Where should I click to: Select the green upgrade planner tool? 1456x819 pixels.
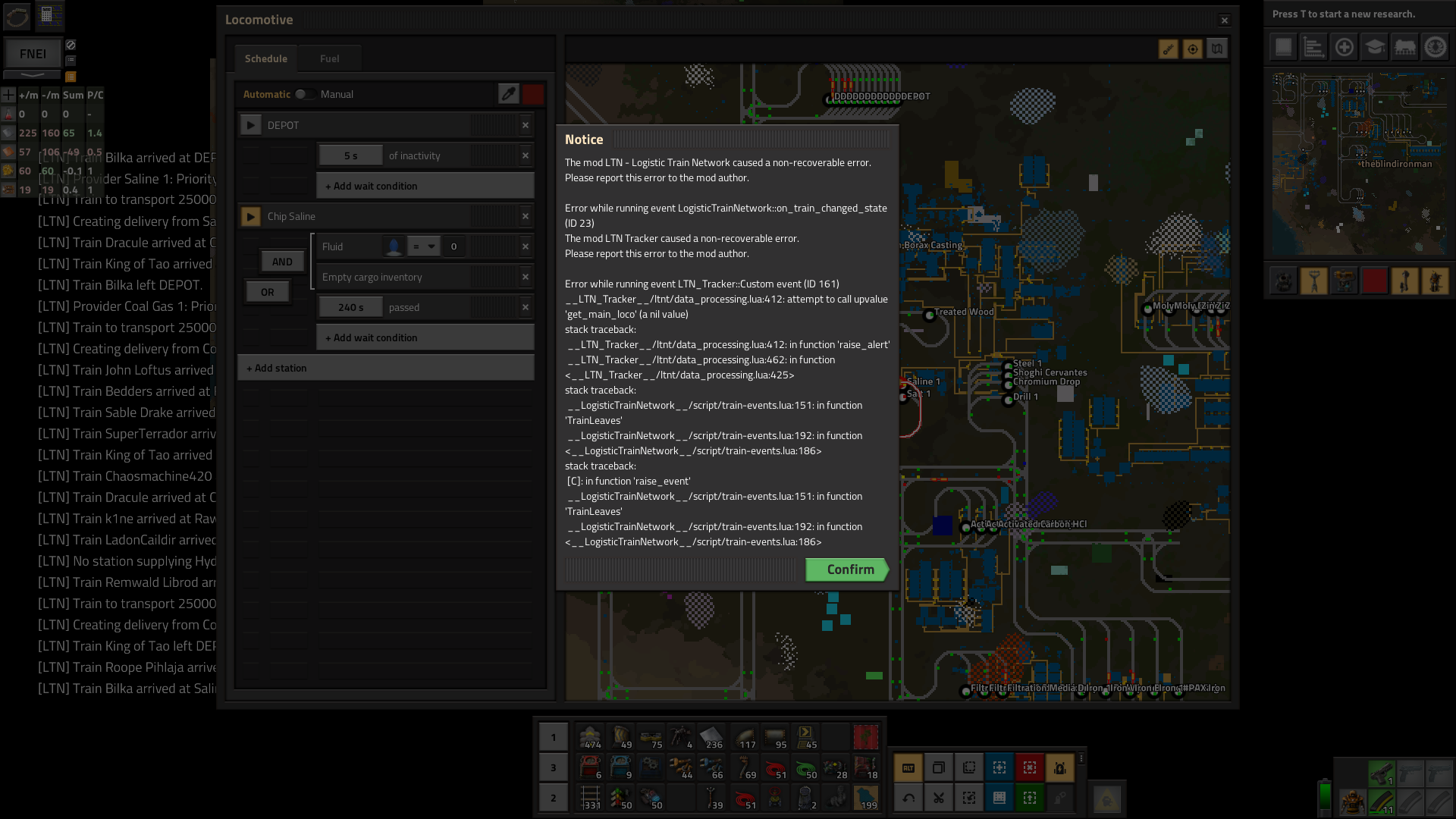(1029, 798)
